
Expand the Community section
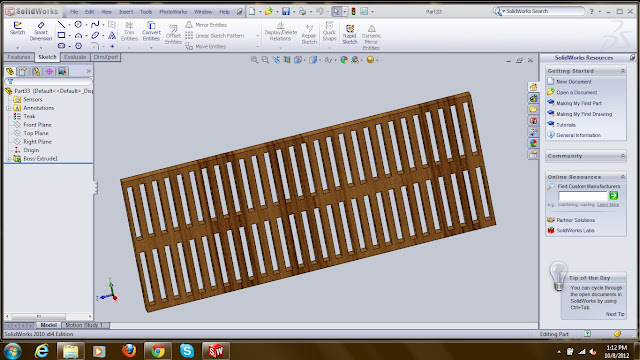pos(623,156)
